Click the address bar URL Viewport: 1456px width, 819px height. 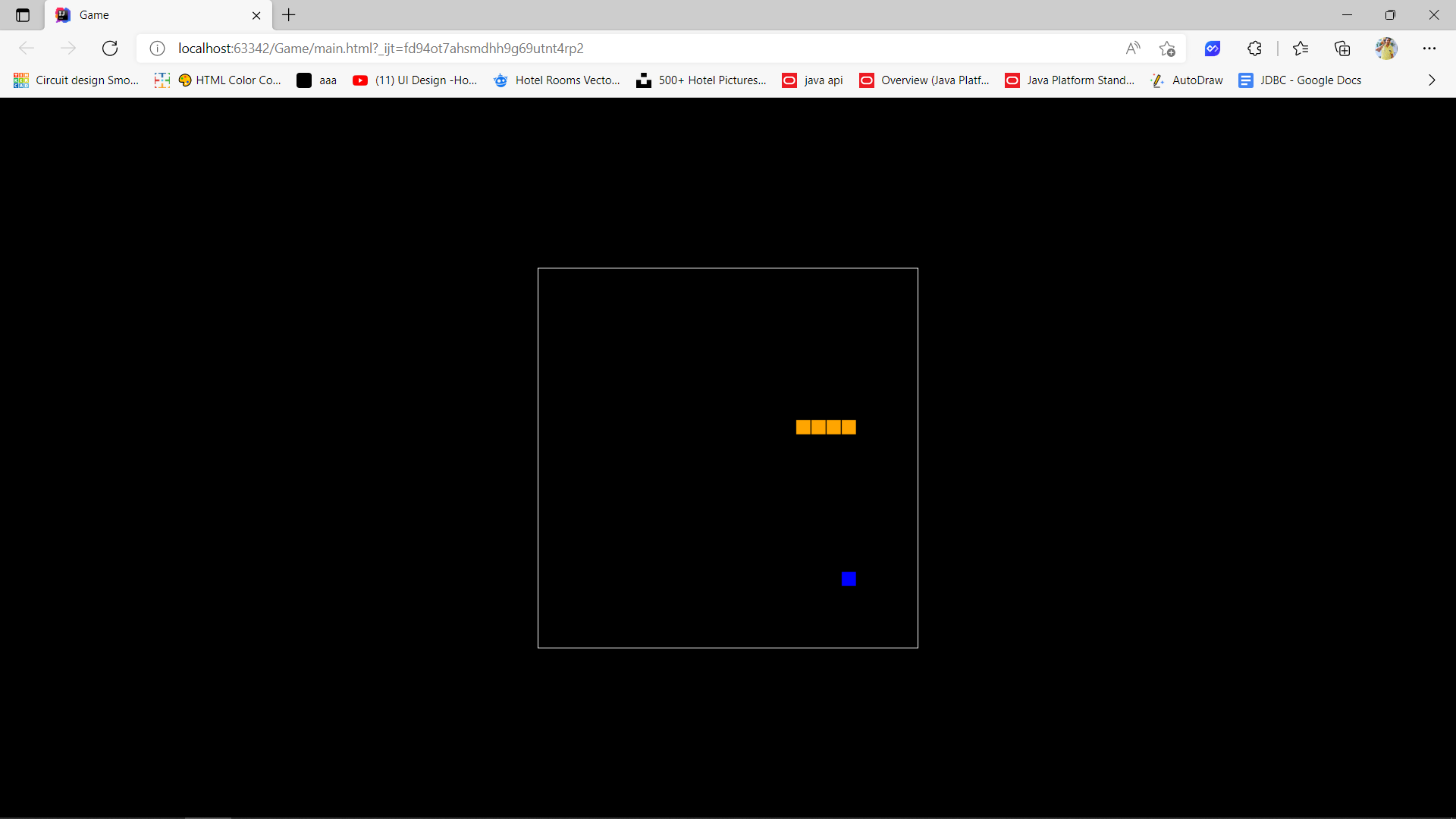[x=381, y=49]
